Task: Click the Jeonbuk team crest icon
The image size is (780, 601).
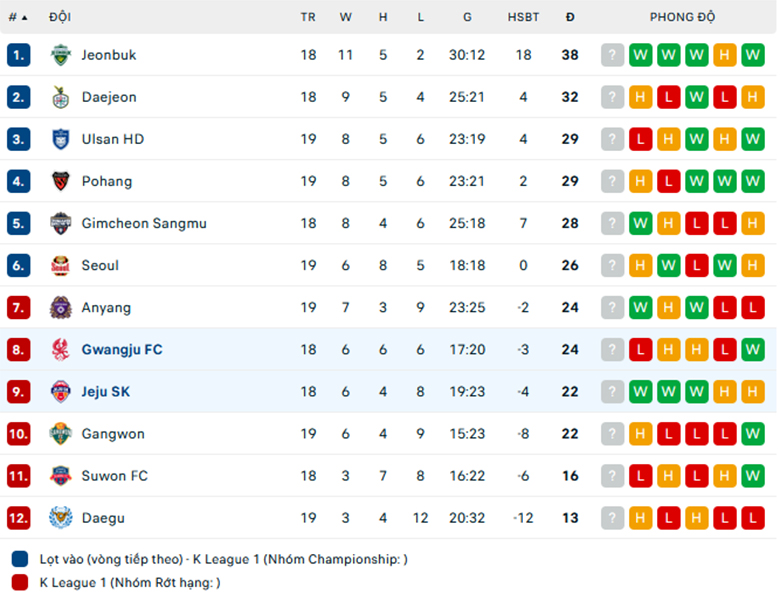Action: [x=61, y=55]
